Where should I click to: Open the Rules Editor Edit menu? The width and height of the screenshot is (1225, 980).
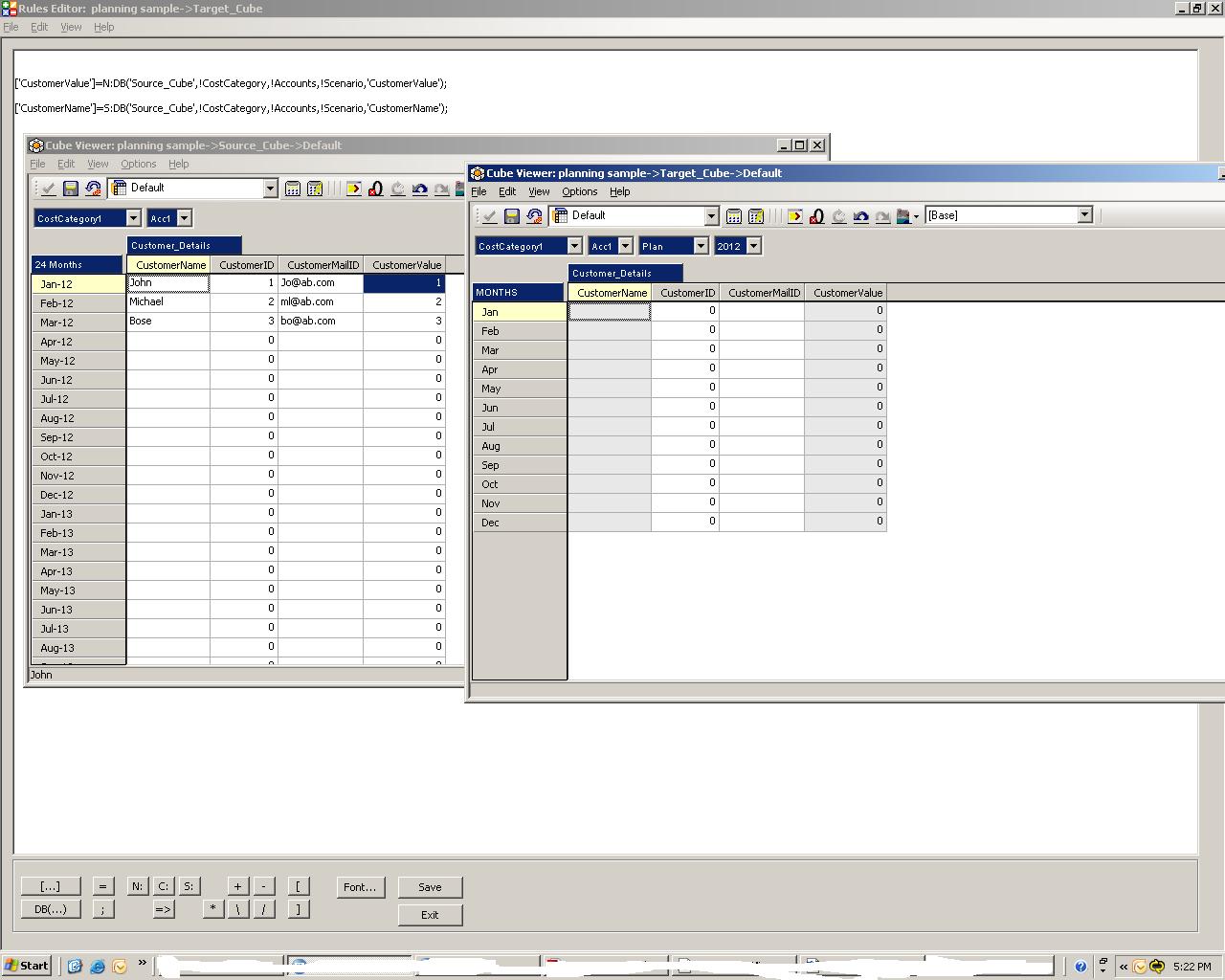pyautogui.click(x=39, y=27)
